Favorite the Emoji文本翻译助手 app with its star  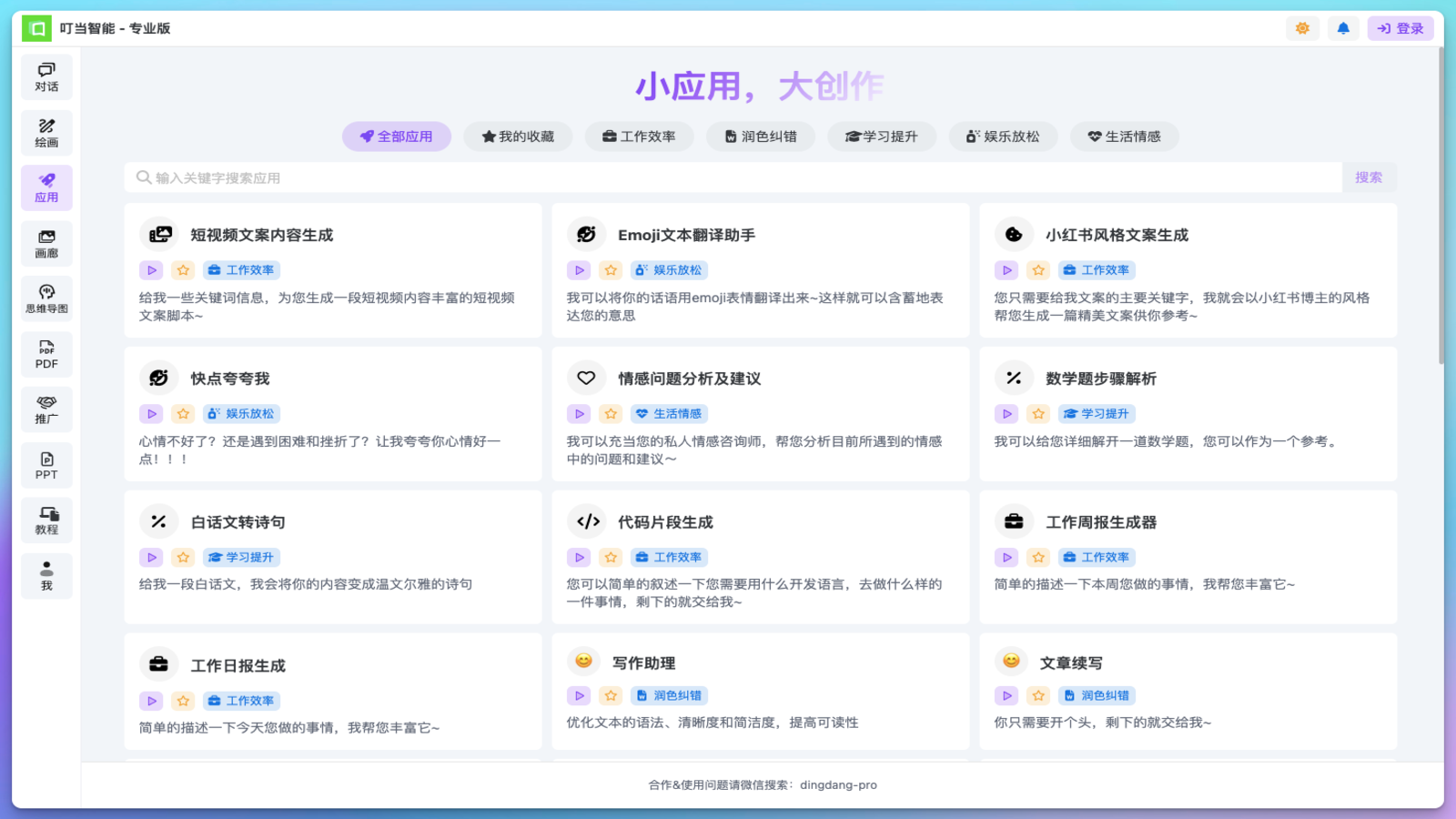pos(611,269)
